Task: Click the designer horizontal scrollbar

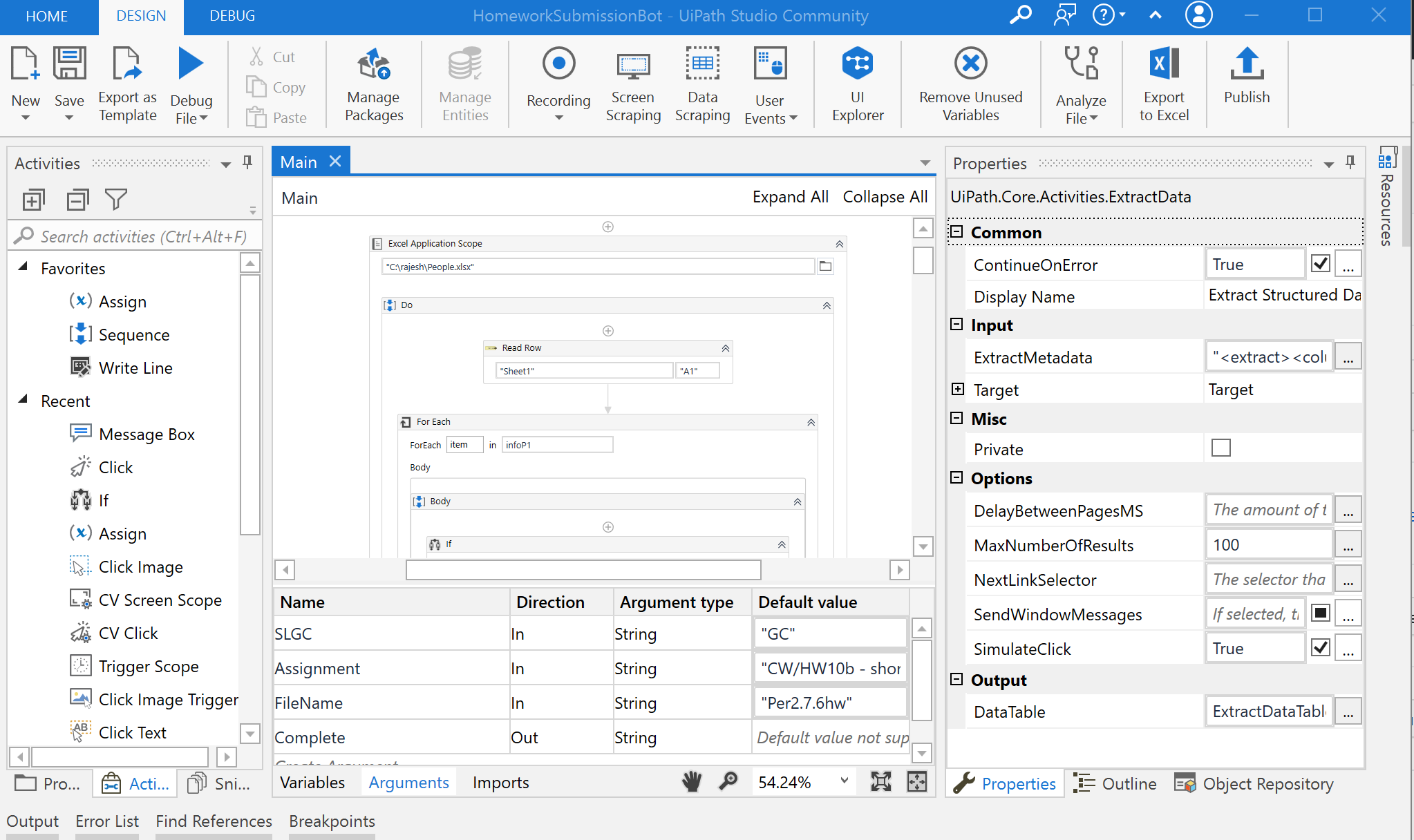Action: pos(583,570)
